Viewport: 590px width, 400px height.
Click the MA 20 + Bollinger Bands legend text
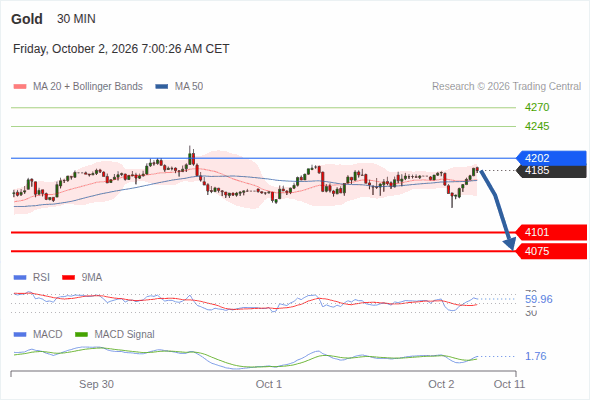(x=88, y=87)
